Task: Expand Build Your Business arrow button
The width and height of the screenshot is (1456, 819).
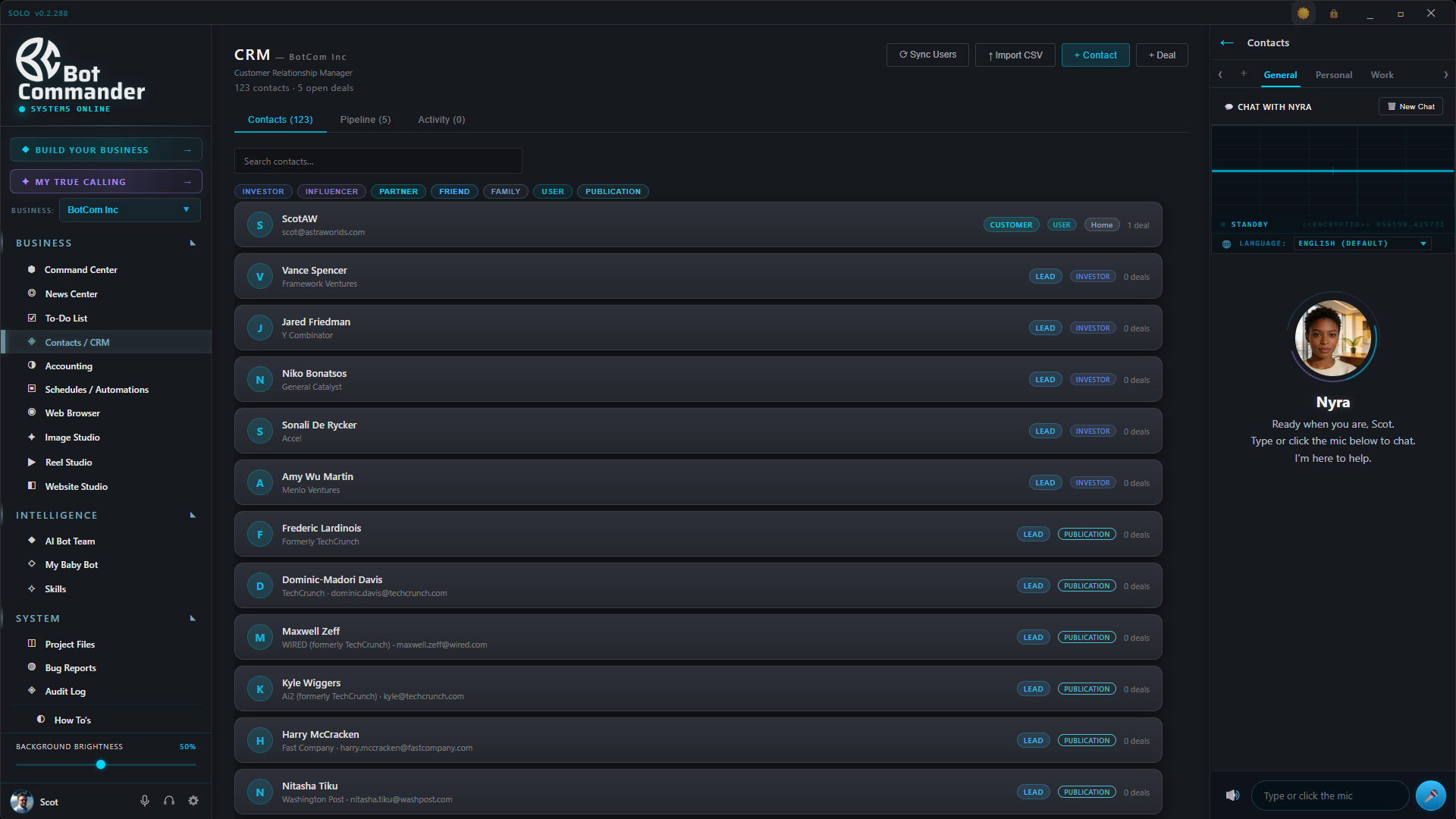Action: [187, 150]
